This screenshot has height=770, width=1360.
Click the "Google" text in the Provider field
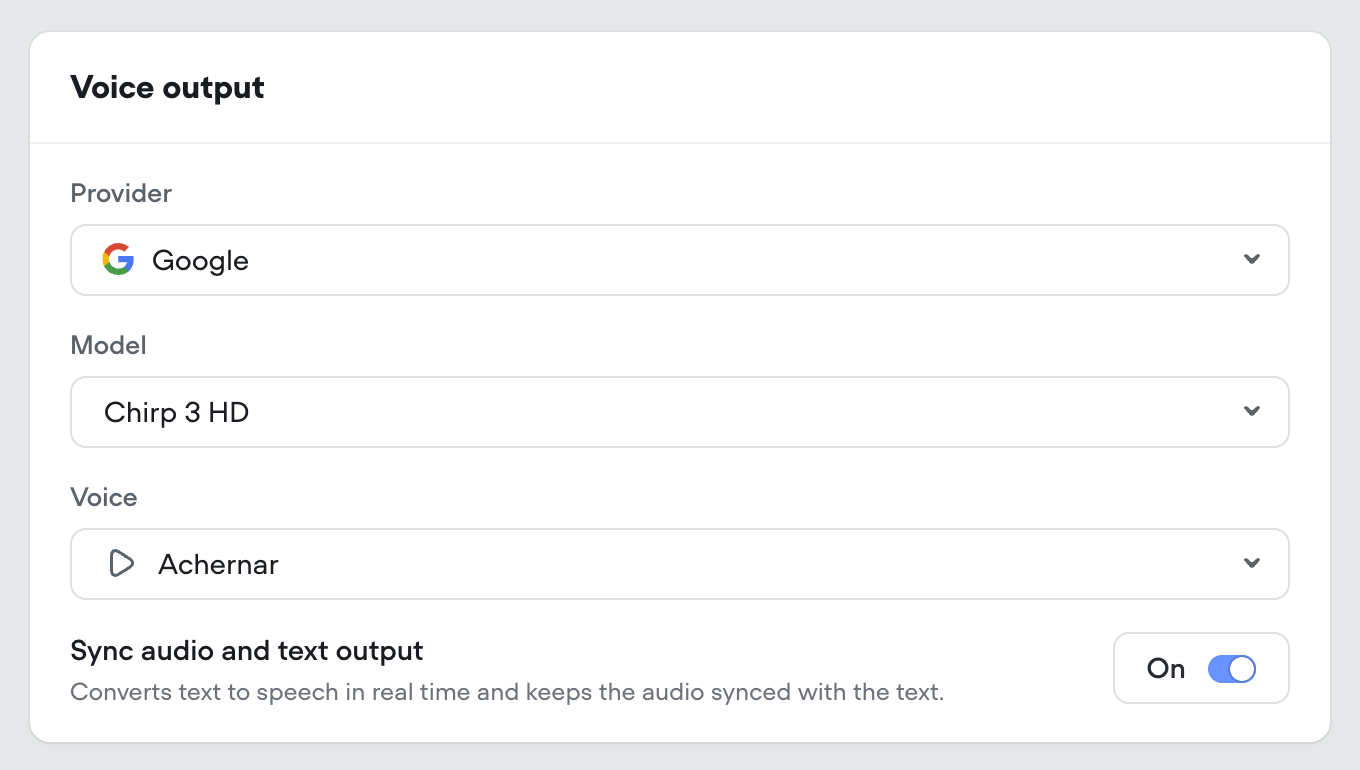(x=200, y=261)
